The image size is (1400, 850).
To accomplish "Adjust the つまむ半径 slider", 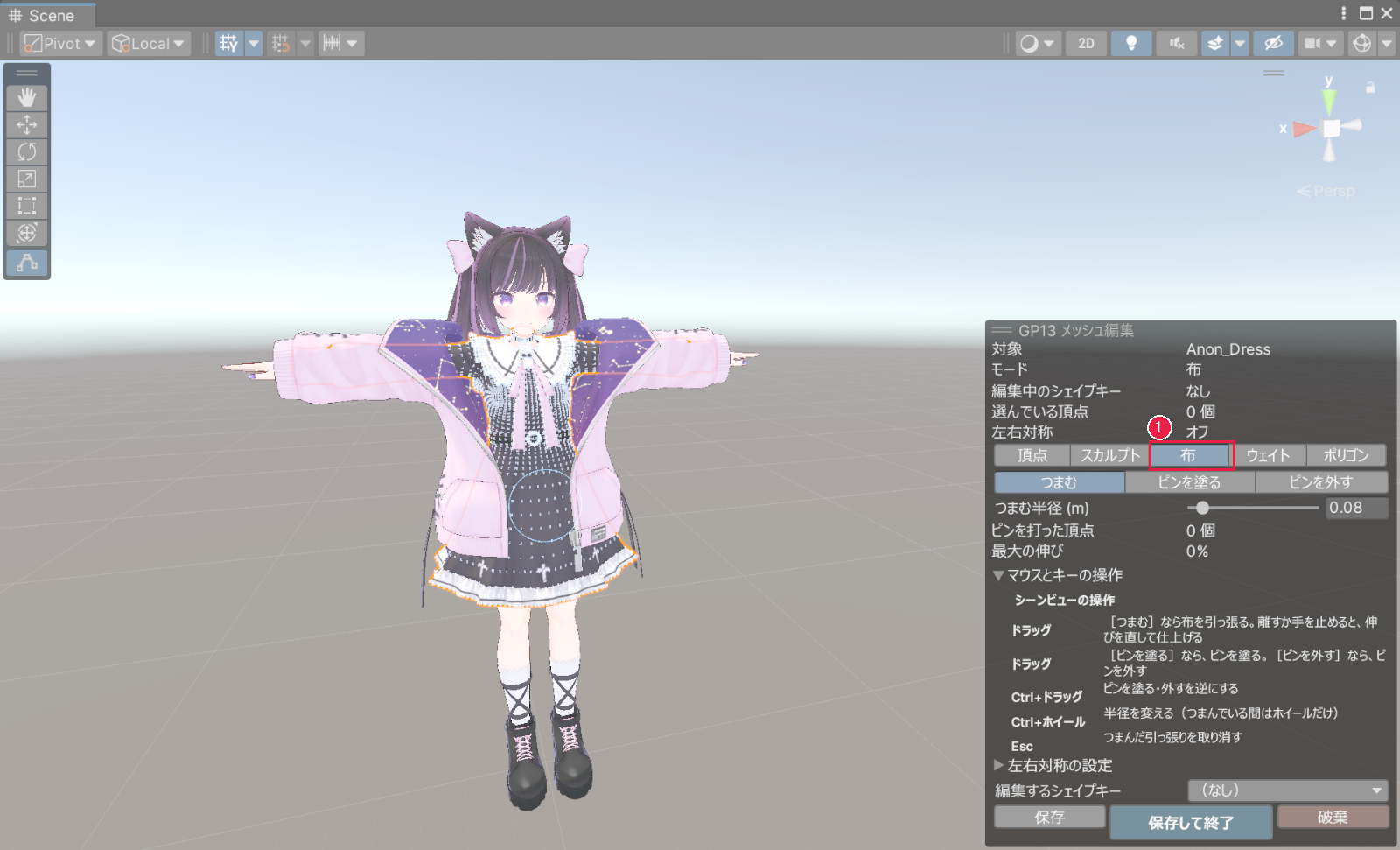I will tap(1253, 508).
